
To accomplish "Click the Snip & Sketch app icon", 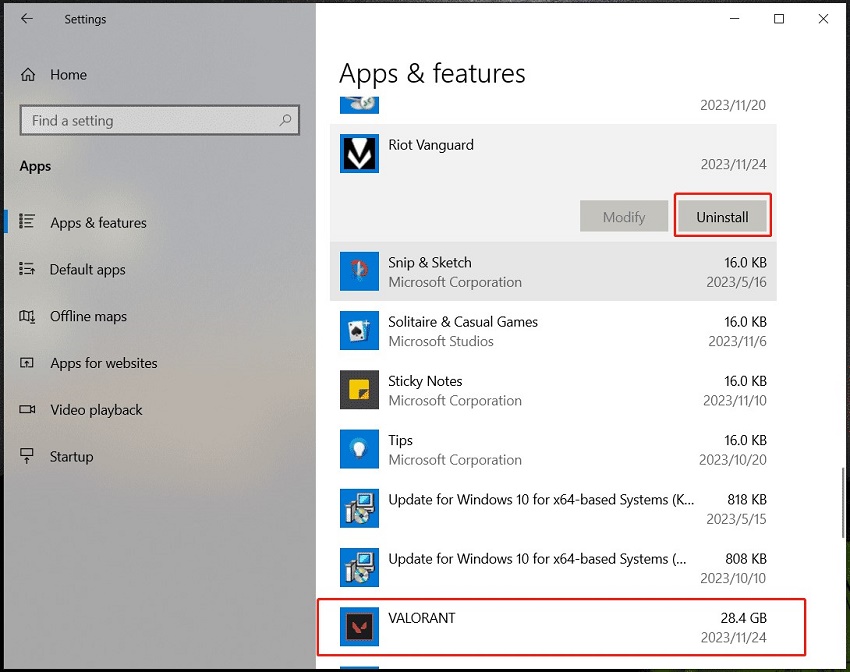I will pyautogui.click(x=359, y=272).
